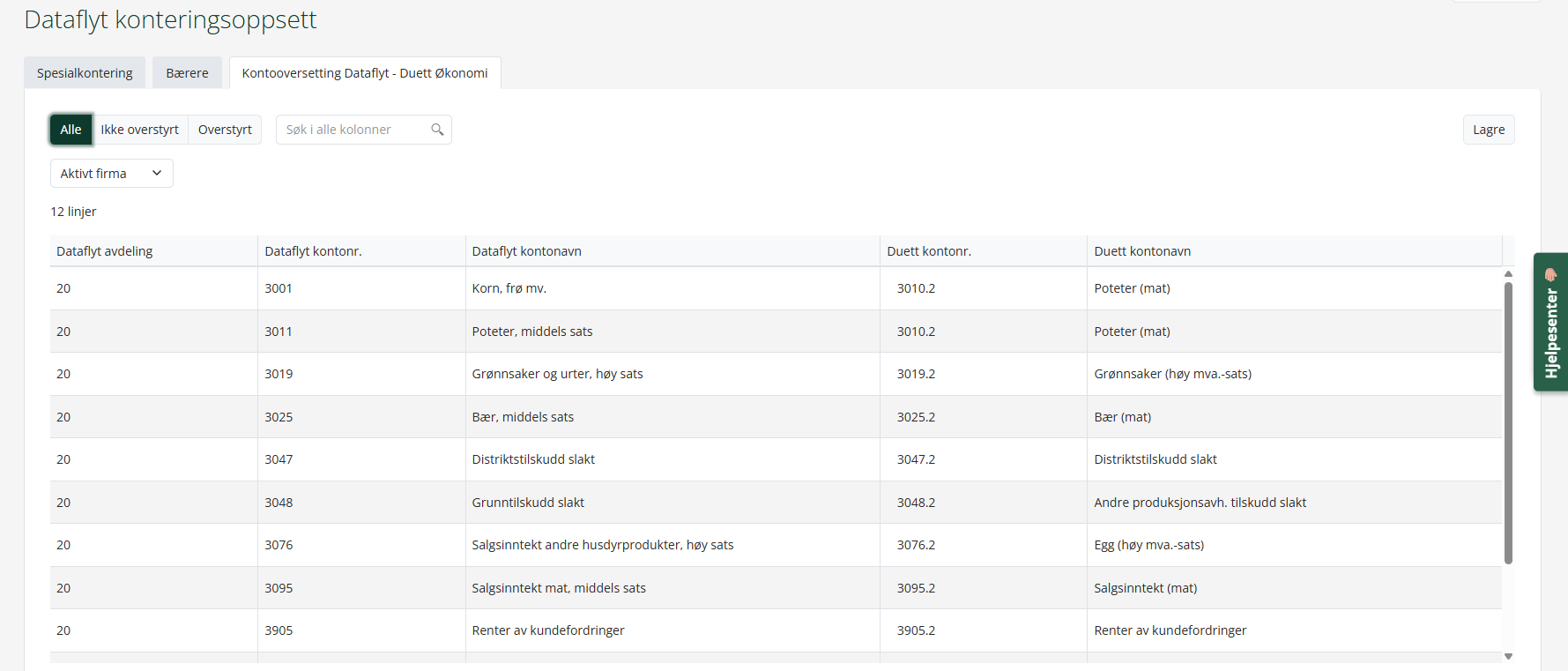This screenshot has height=671, width=1568.
Task: Edit the 3047.2 Duett kontonr. cell
Action: [x=984, y=459]
